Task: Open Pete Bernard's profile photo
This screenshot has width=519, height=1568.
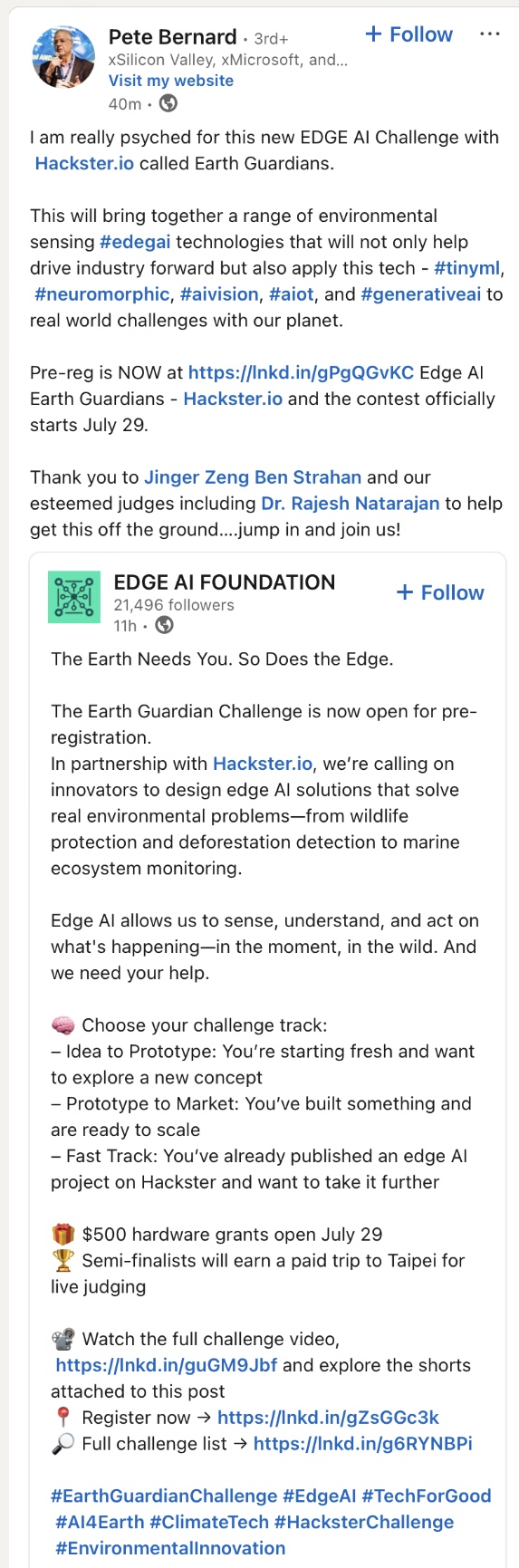Action: [63, 57]
